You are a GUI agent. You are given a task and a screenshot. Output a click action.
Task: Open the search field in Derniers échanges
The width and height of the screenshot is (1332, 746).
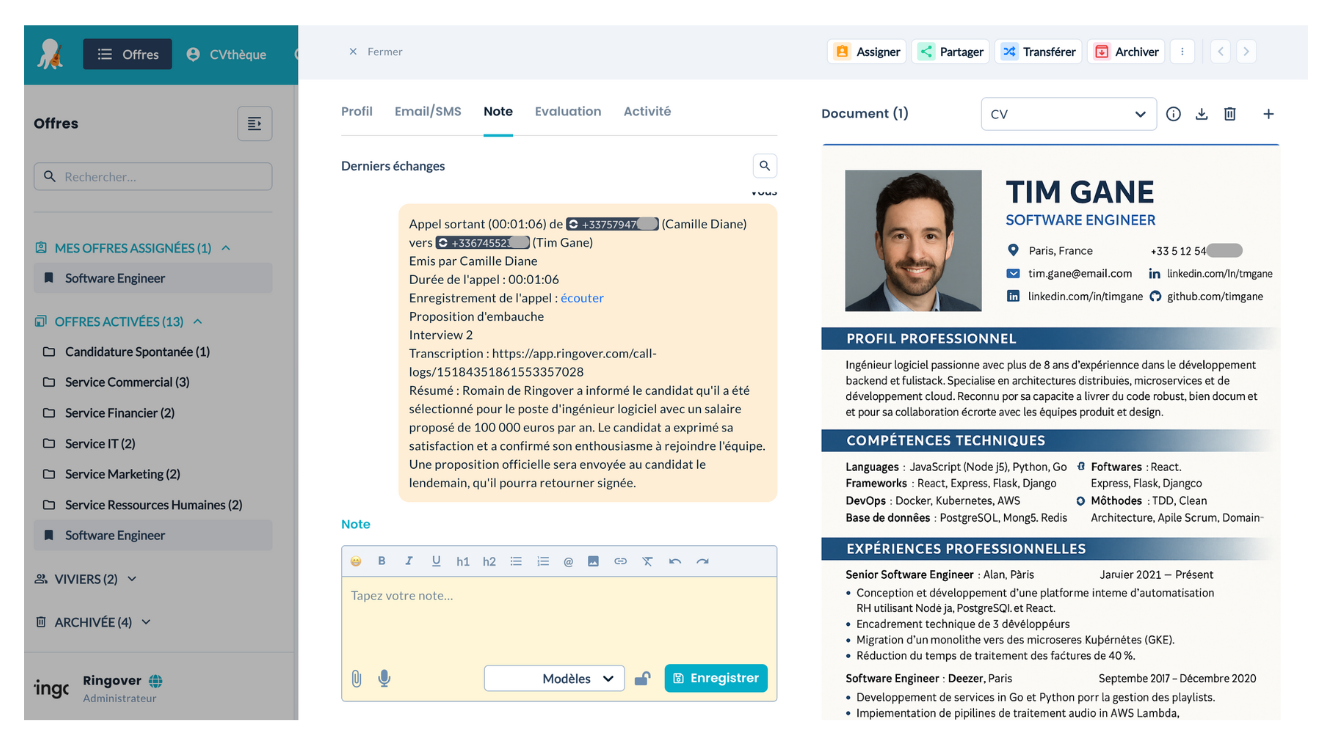[765, 165]
